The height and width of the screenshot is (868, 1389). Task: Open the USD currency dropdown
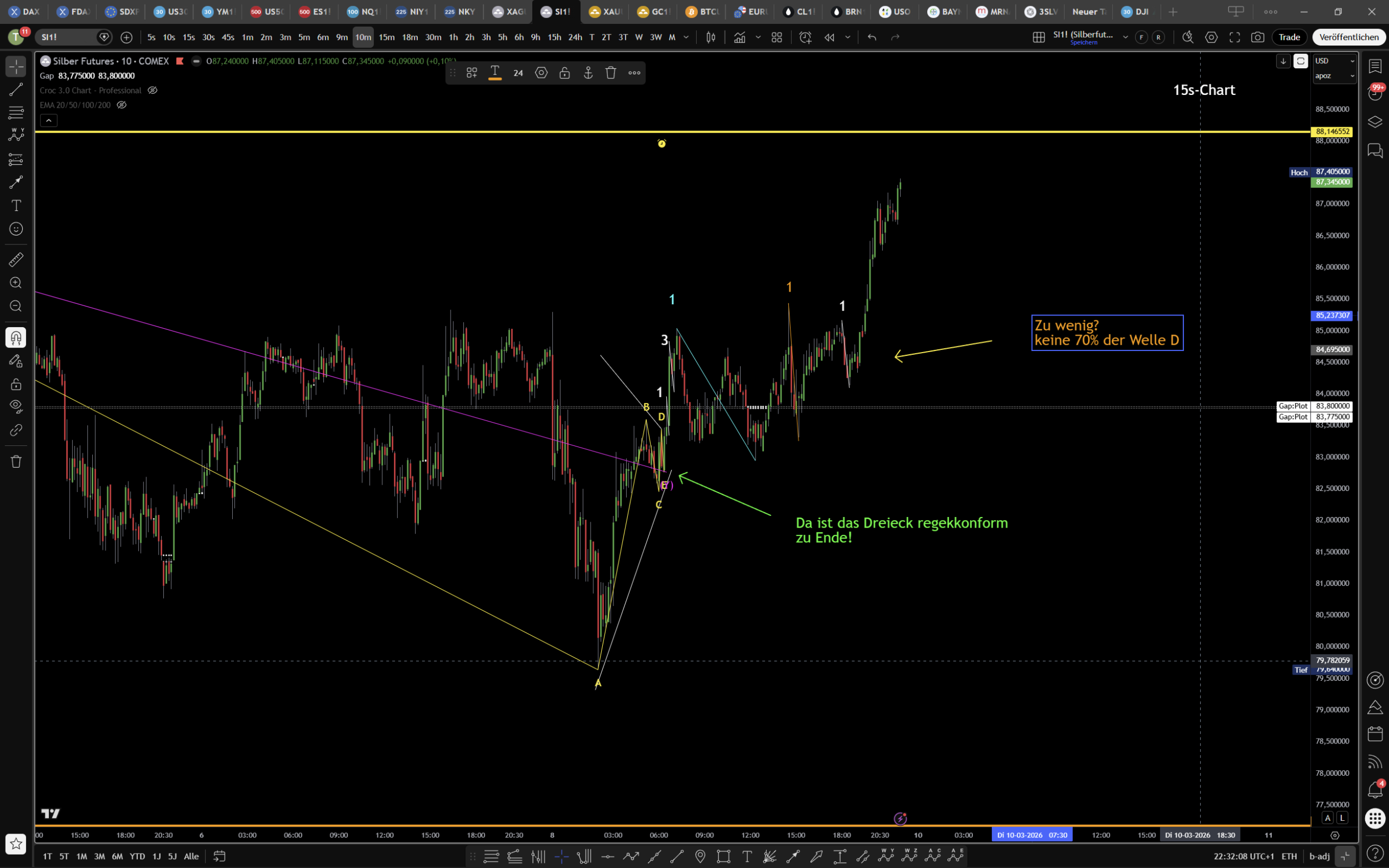coord(1335,61)
